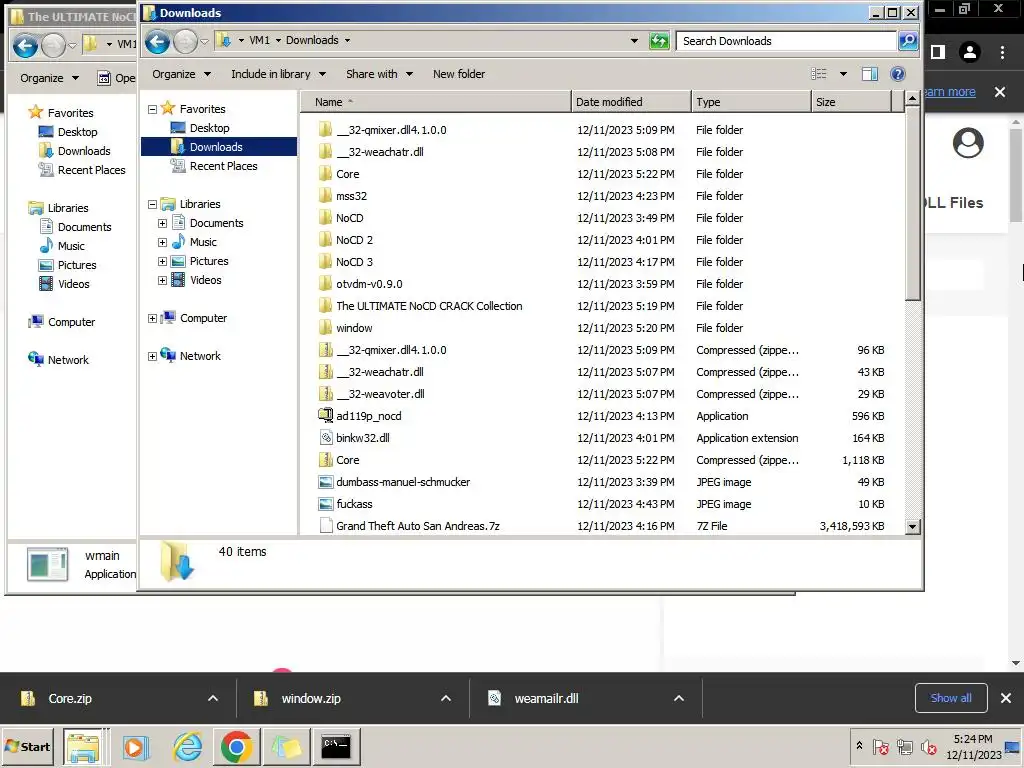Open the command prompt taskbar icon
The image size is (1024, 768).
click(x=336, y=747)
